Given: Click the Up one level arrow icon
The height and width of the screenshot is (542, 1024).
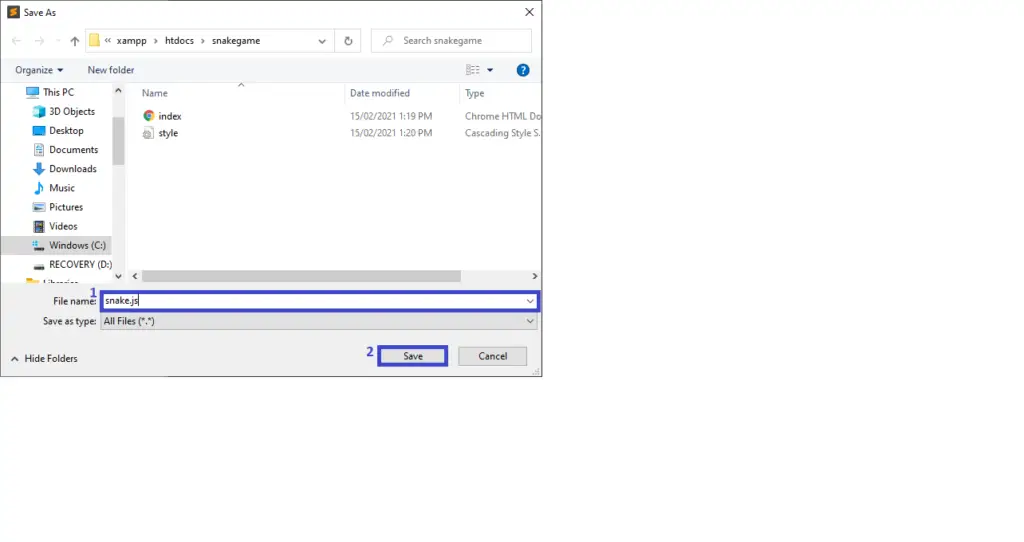Looking at the screenshot, I should [x=74, y=41].
